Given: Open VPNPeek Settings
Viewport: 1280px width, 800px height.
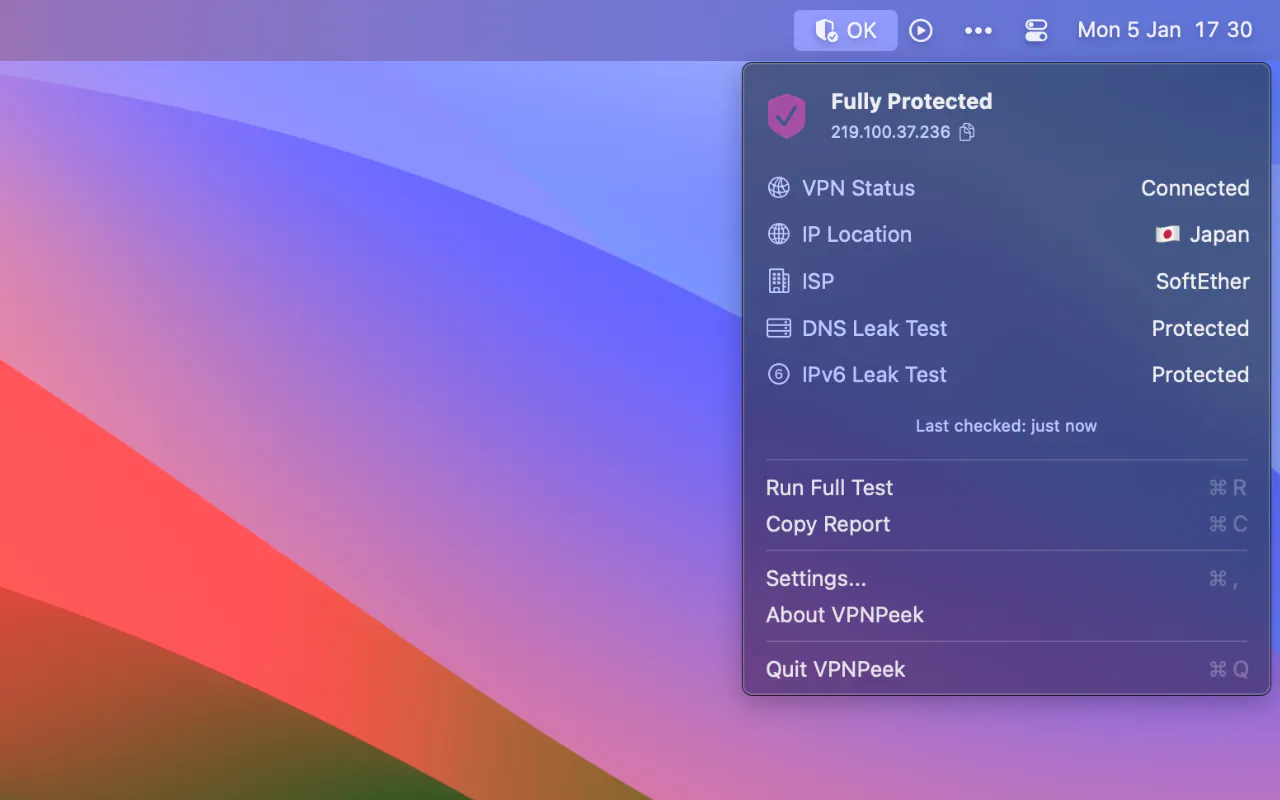Looking at the screenshot, I should tap(816, 578).
